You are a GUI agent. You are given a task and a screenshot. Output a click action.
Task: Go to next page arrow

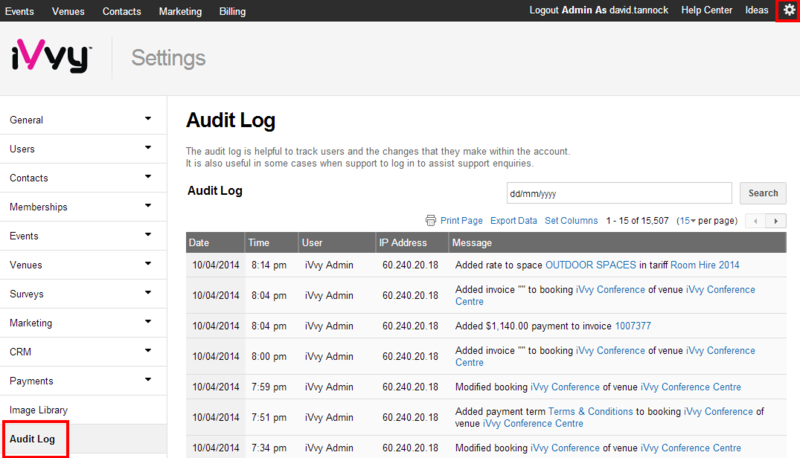click(x=776, y=221)
